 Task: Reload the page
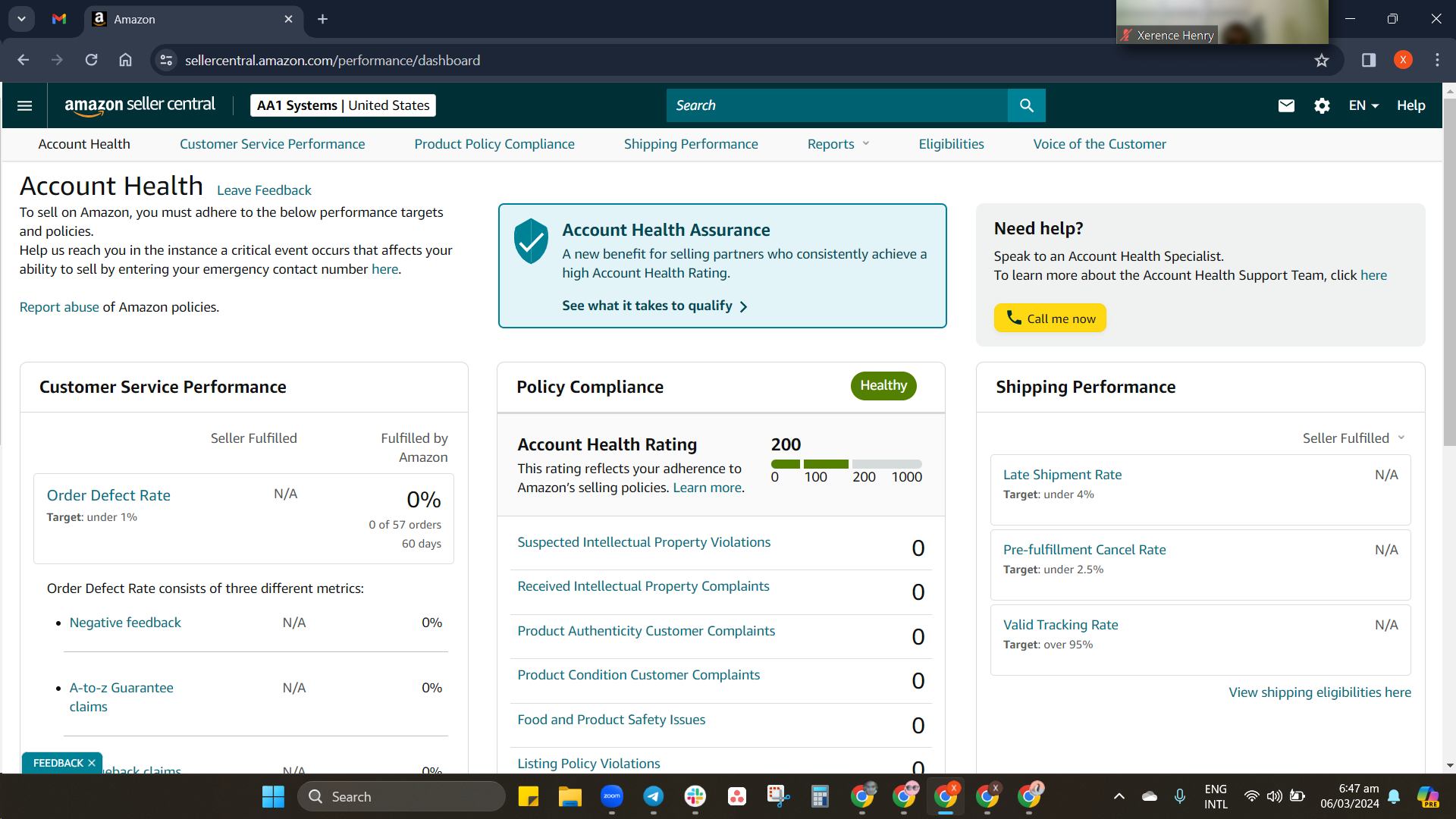[x=92, y=60]
